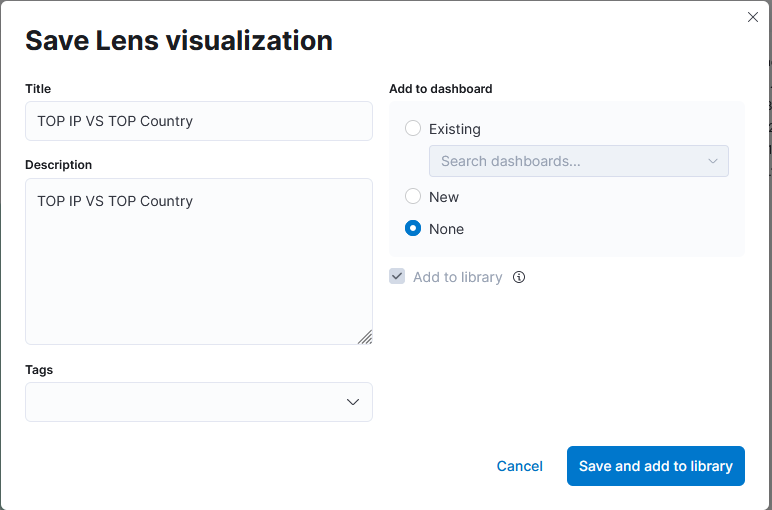Click the Description label
The width and height of the screenshot is (772, 510).
pos(59,164)
